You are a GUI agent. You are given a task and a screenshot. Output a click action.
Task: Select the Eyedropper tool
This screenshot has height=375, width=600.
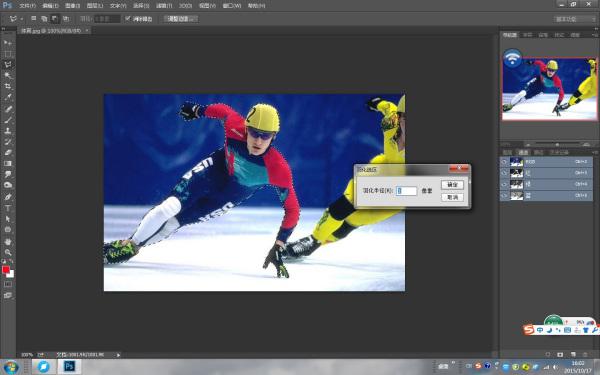pyautogui.click(x=8, y=97)
